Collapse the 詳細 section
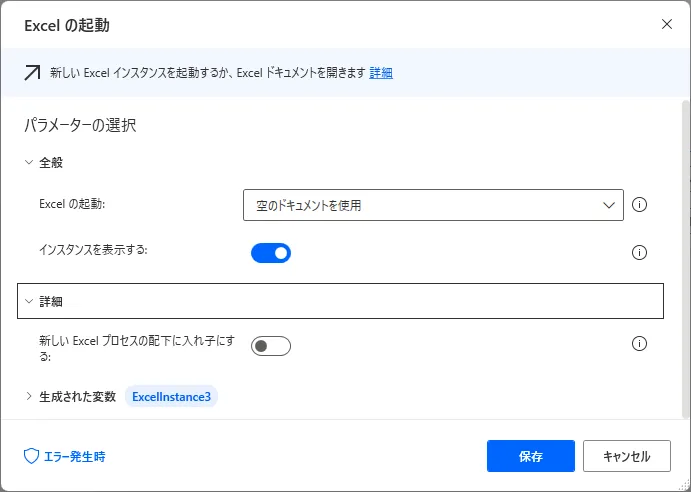This screenshot has height=492, width=691. tap(29, 300)
